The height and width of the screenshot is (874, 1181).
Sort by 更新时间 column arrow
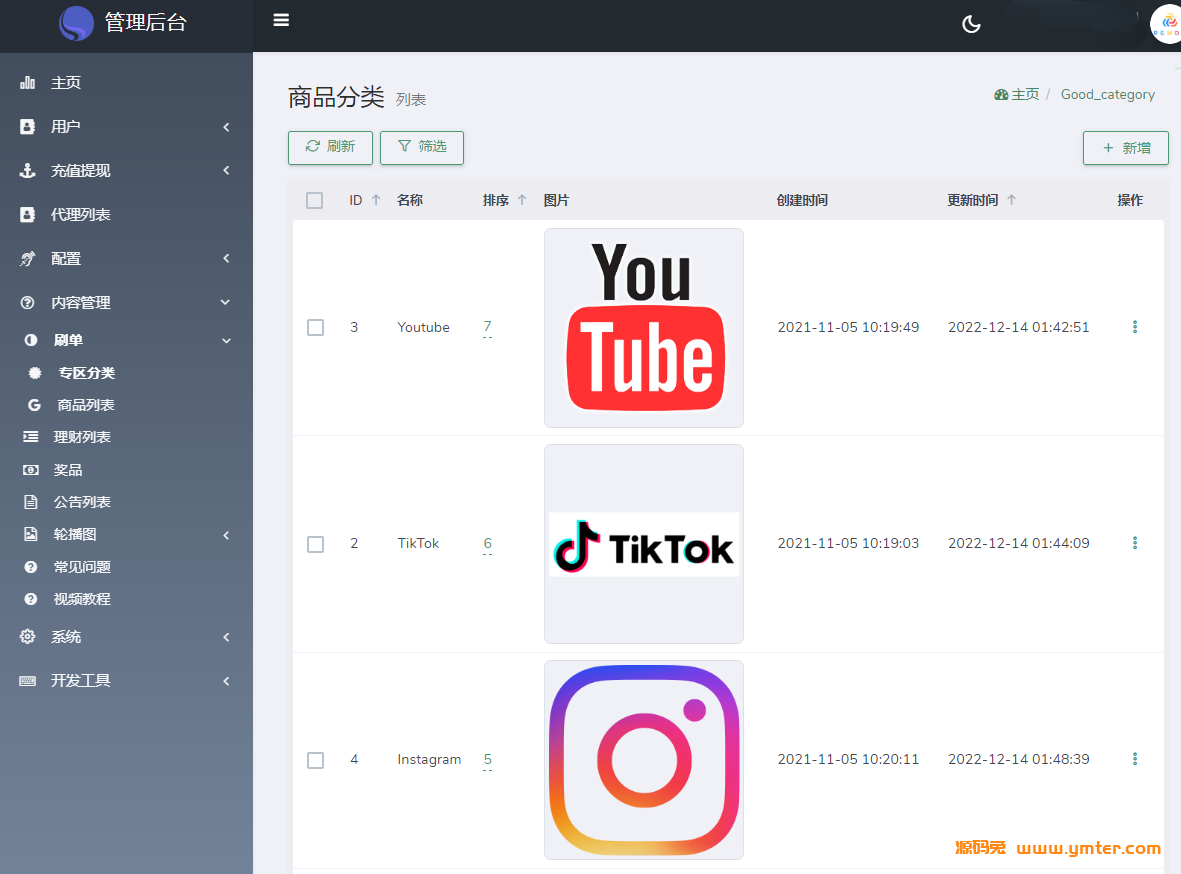pos(1012,200)
